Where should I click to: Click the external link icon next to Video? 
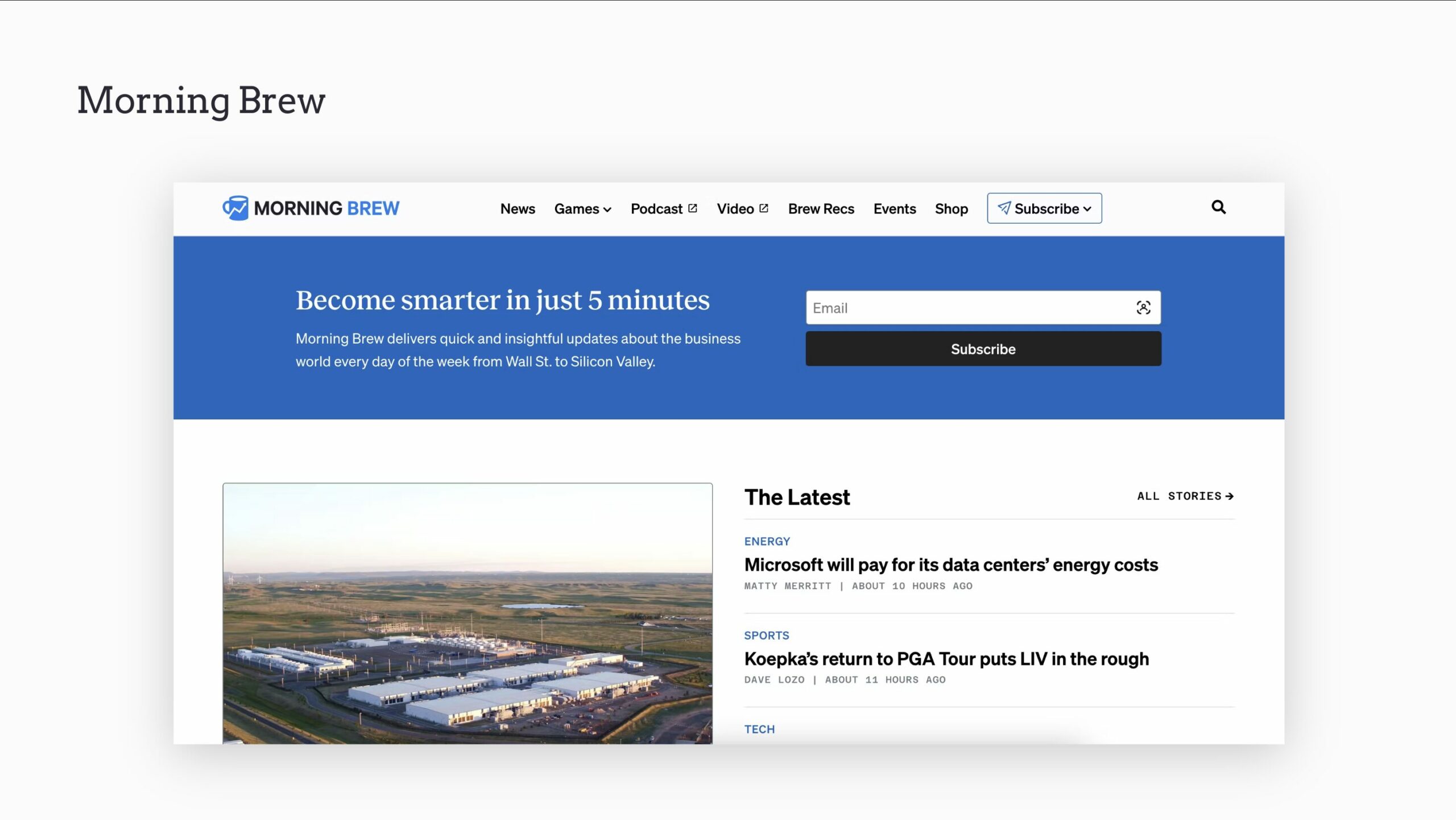[764, 208]
